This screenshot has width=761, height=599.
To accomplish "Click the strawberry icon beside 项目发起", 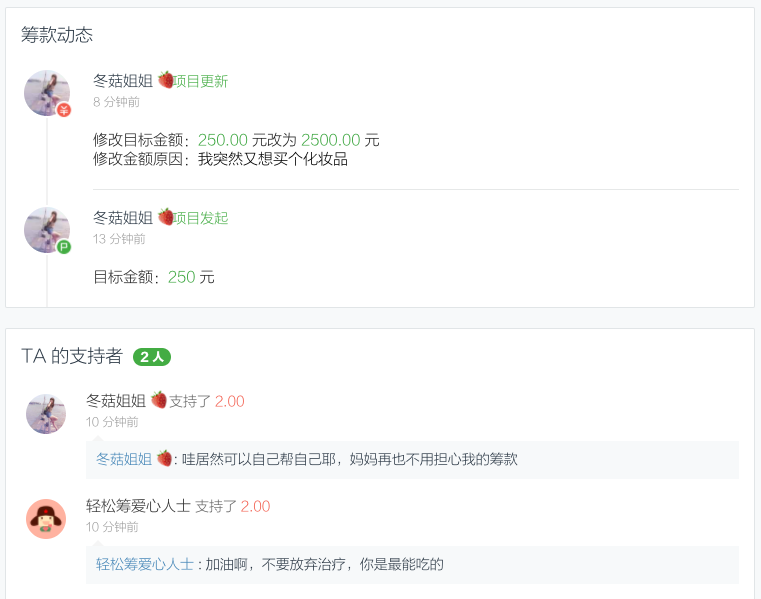I will click(165, 216).
